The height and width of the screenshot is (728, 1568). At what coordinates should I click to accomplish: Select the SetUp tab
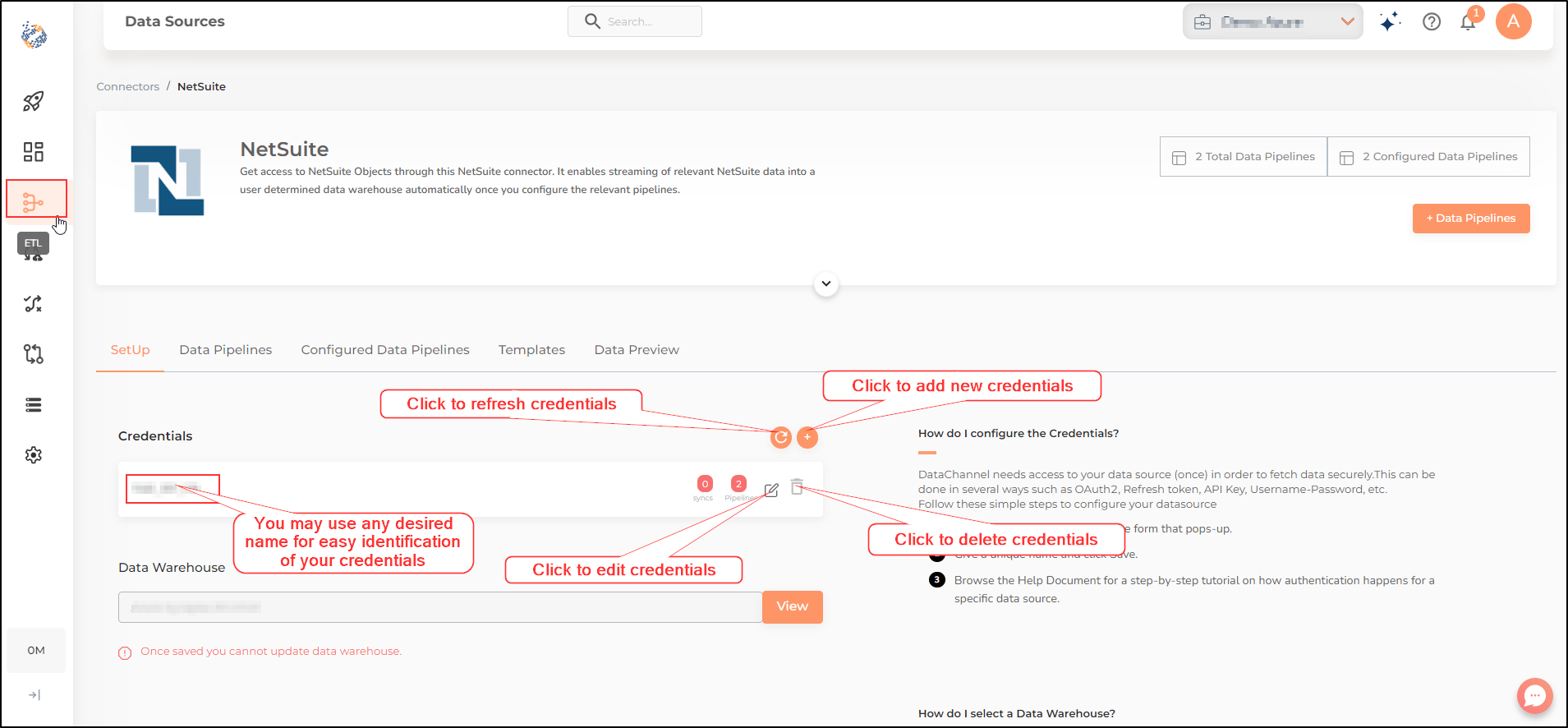coord(130,350)
